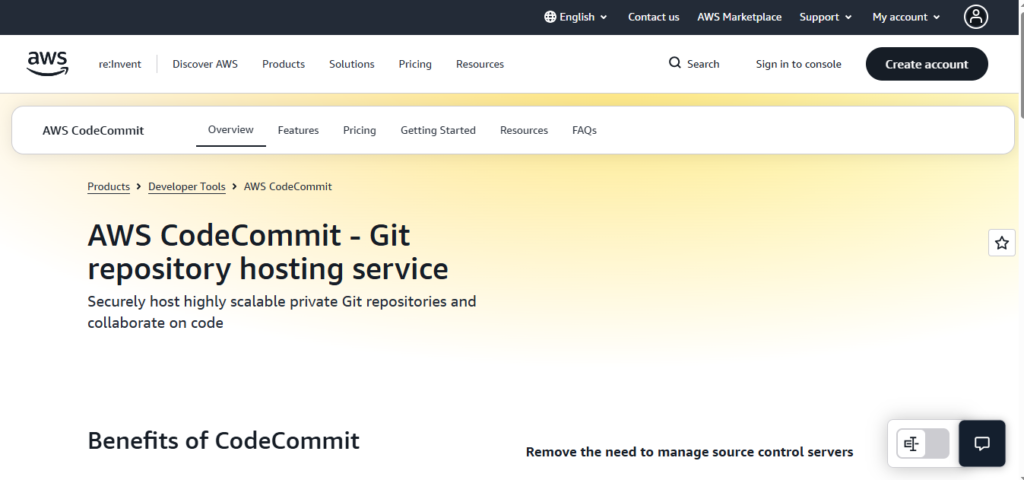
Task: Open Pricing in the main navigation
Action: [x=415, y=64]
